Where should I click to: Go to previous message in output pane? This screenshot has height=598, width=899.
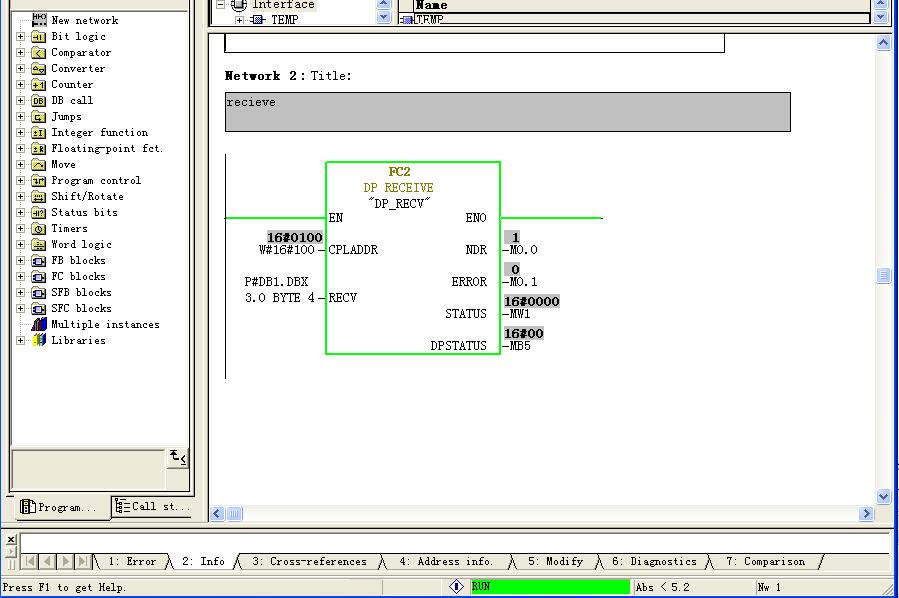coord(48,562)
